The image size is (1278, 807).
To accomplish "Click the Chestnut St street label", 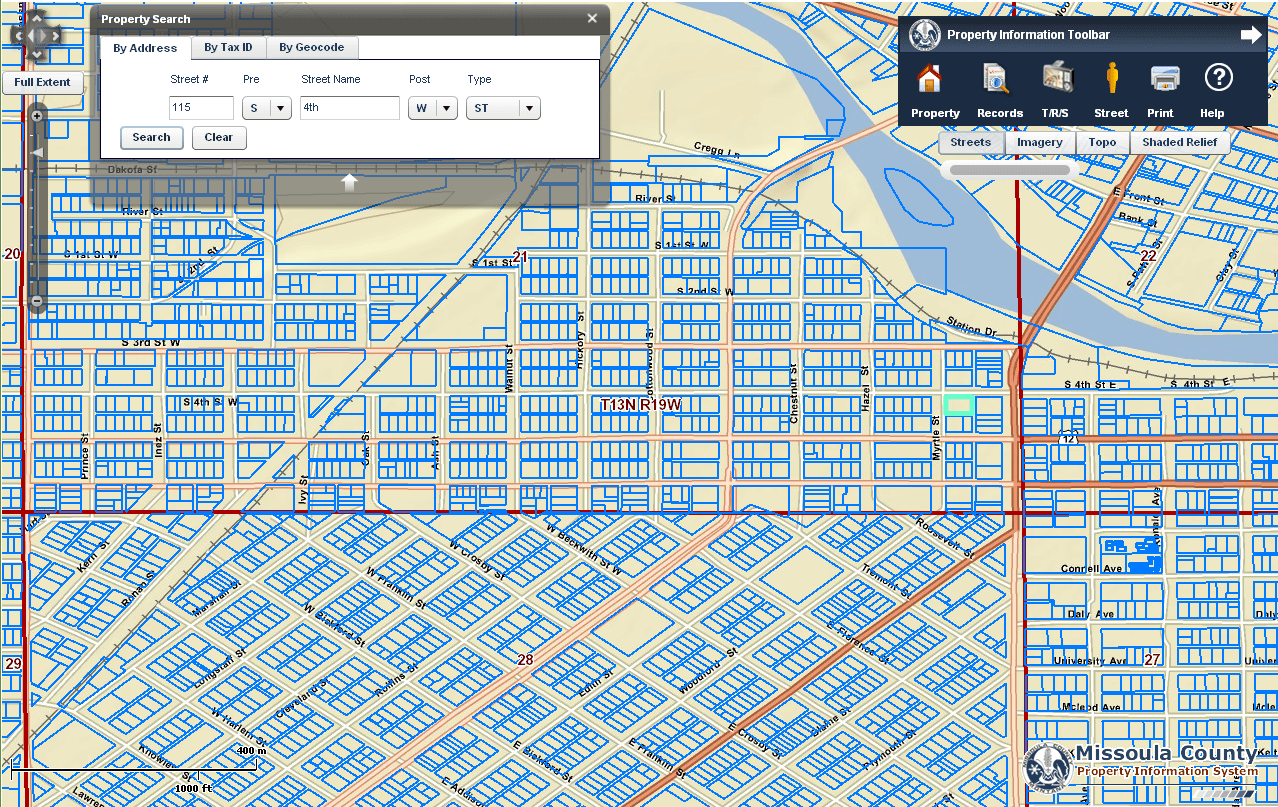I will click(x=793, y=394).
